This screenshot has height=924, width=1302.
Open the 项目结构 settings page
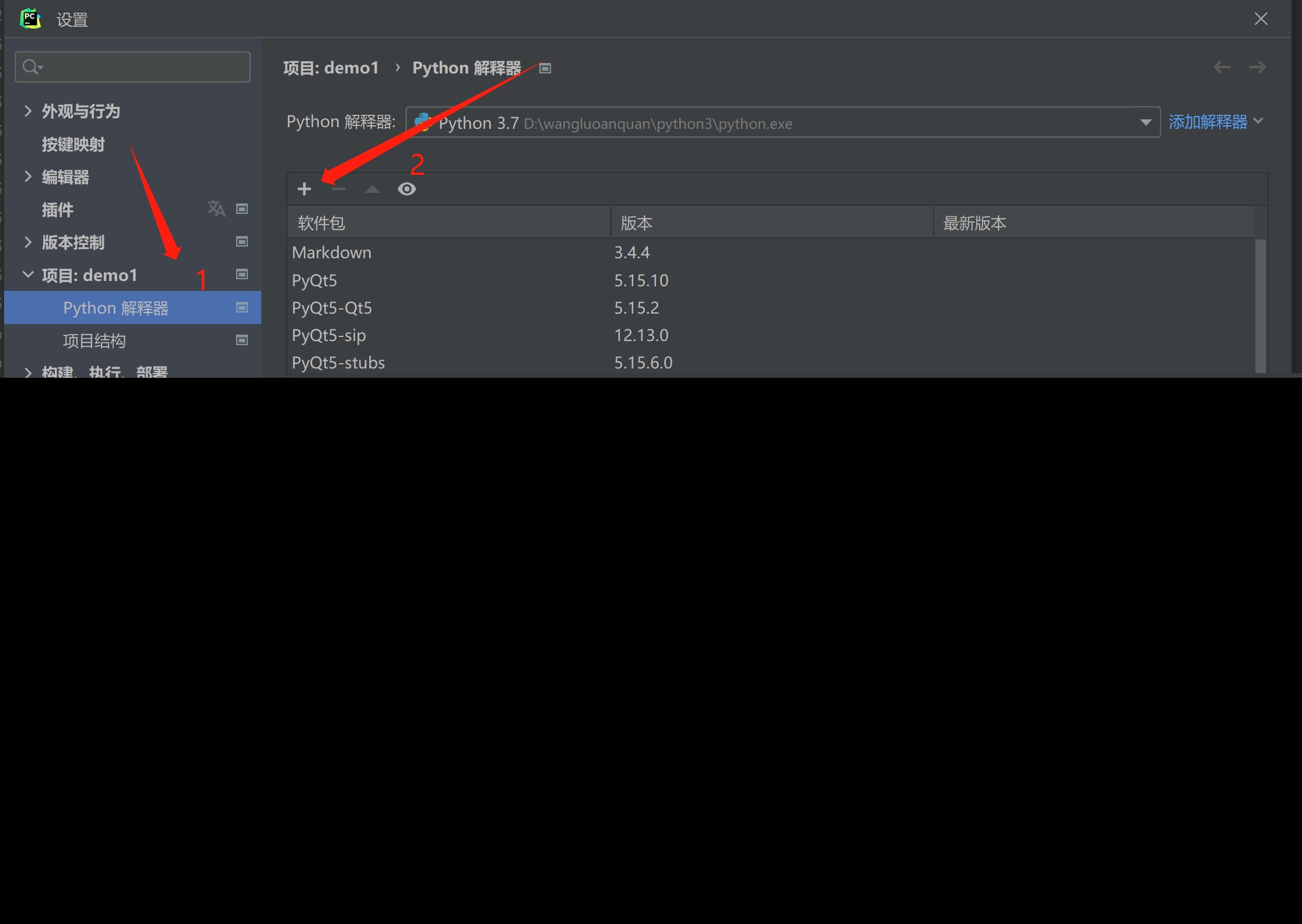click(x=94, y=340)
